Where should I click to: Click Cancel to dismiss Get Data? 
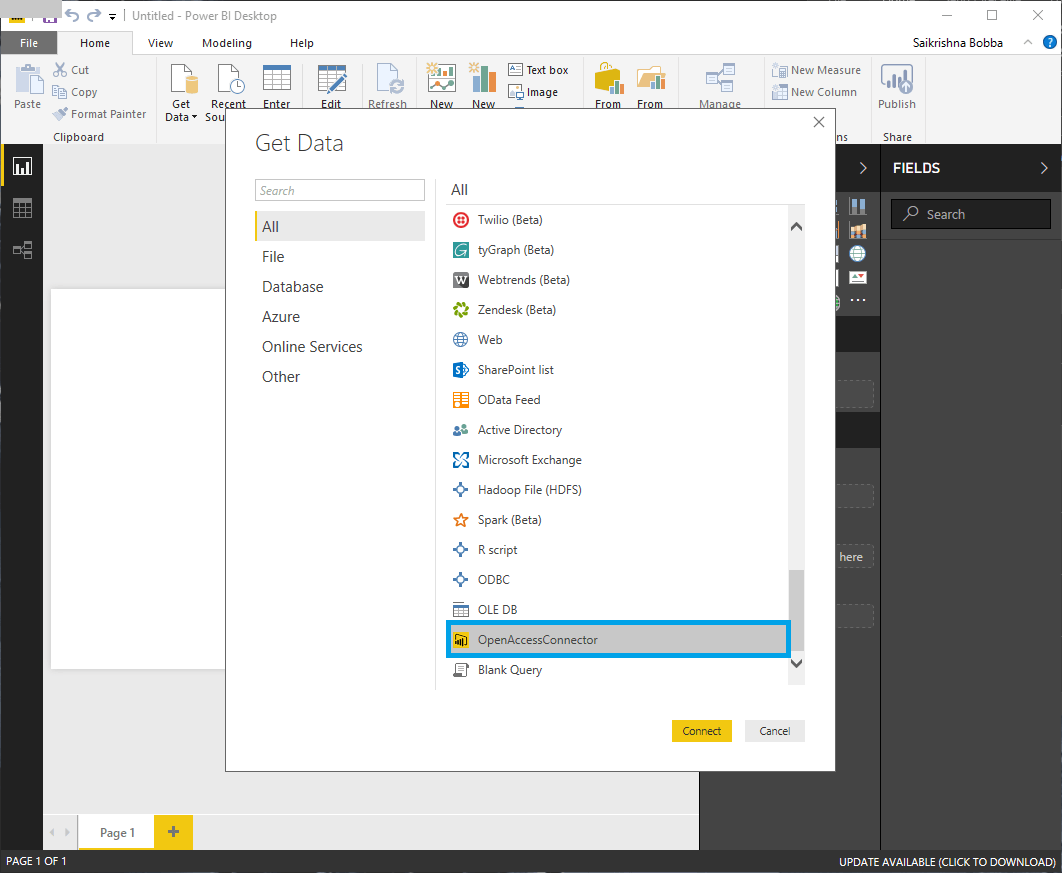click(x=774, y=731)
